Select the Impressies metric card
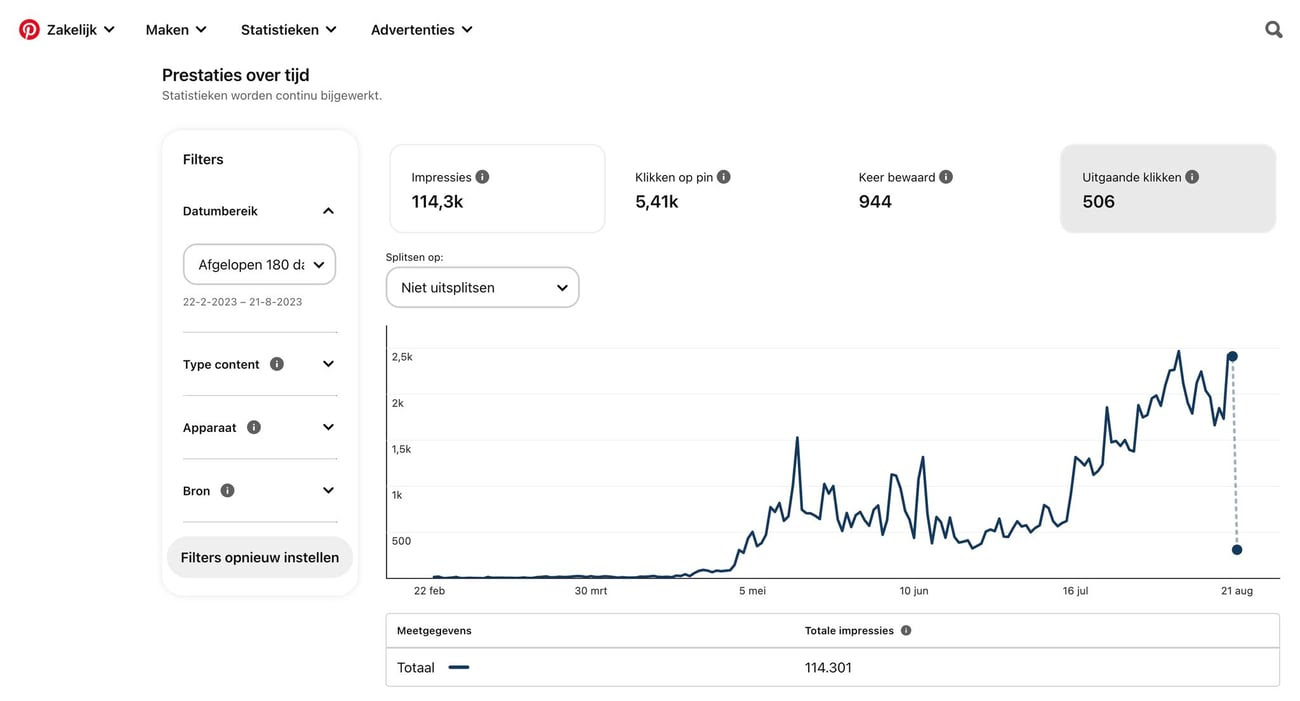Viewport: 1300px width, 701px height. (497, 189)
